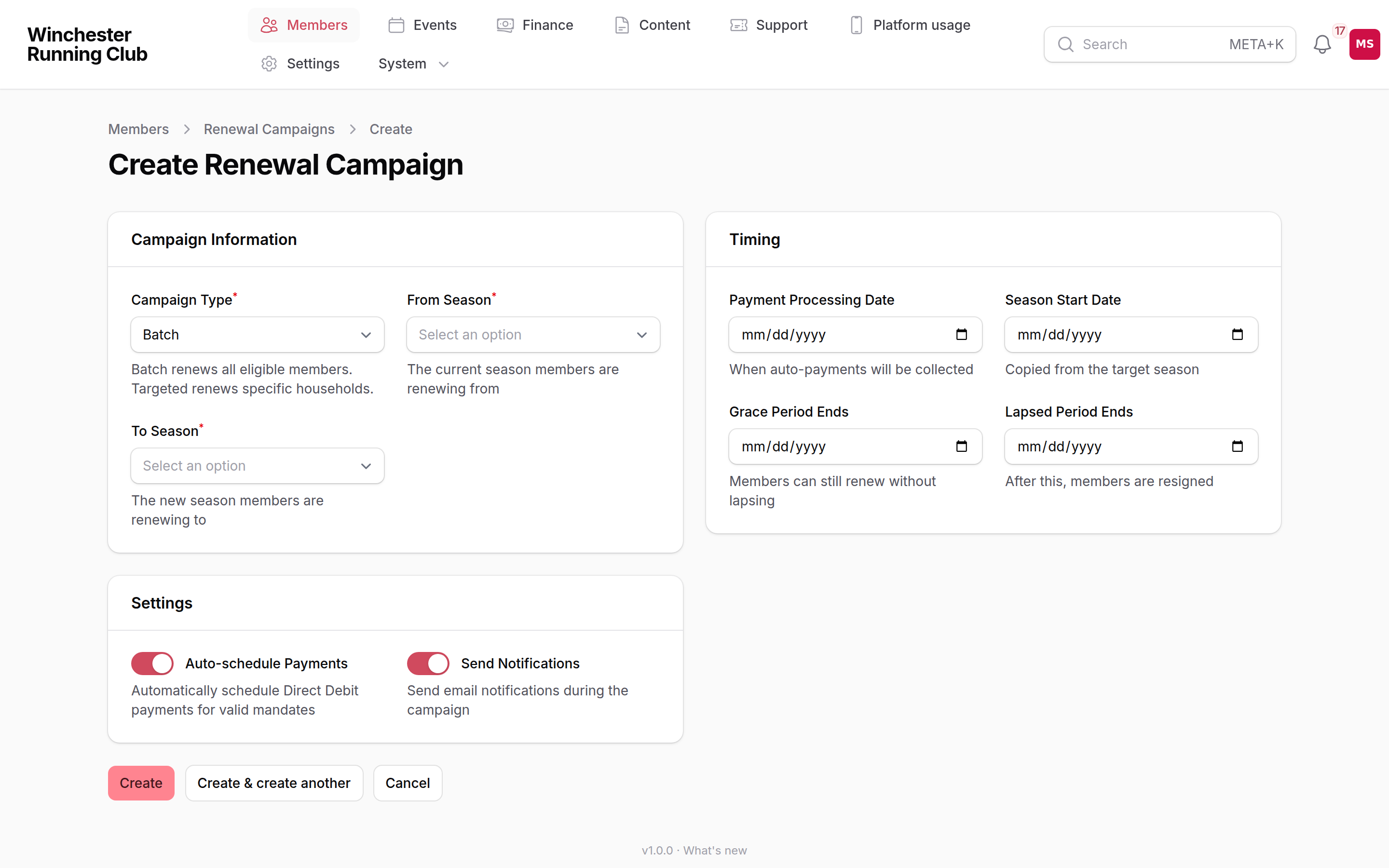Toggle Auto-schedule Payments switch
The width and height of the screenshot is (1389, 868).
pos(152,663)
